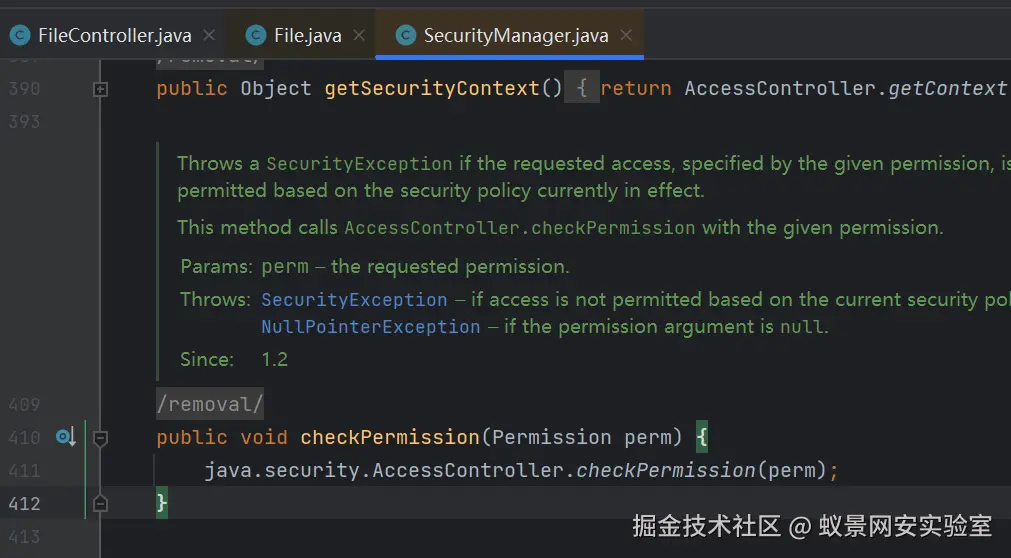Viewport: 1011px width, 558px height.
Task: Switch to the File.java tab
Action: pos(307,36)
